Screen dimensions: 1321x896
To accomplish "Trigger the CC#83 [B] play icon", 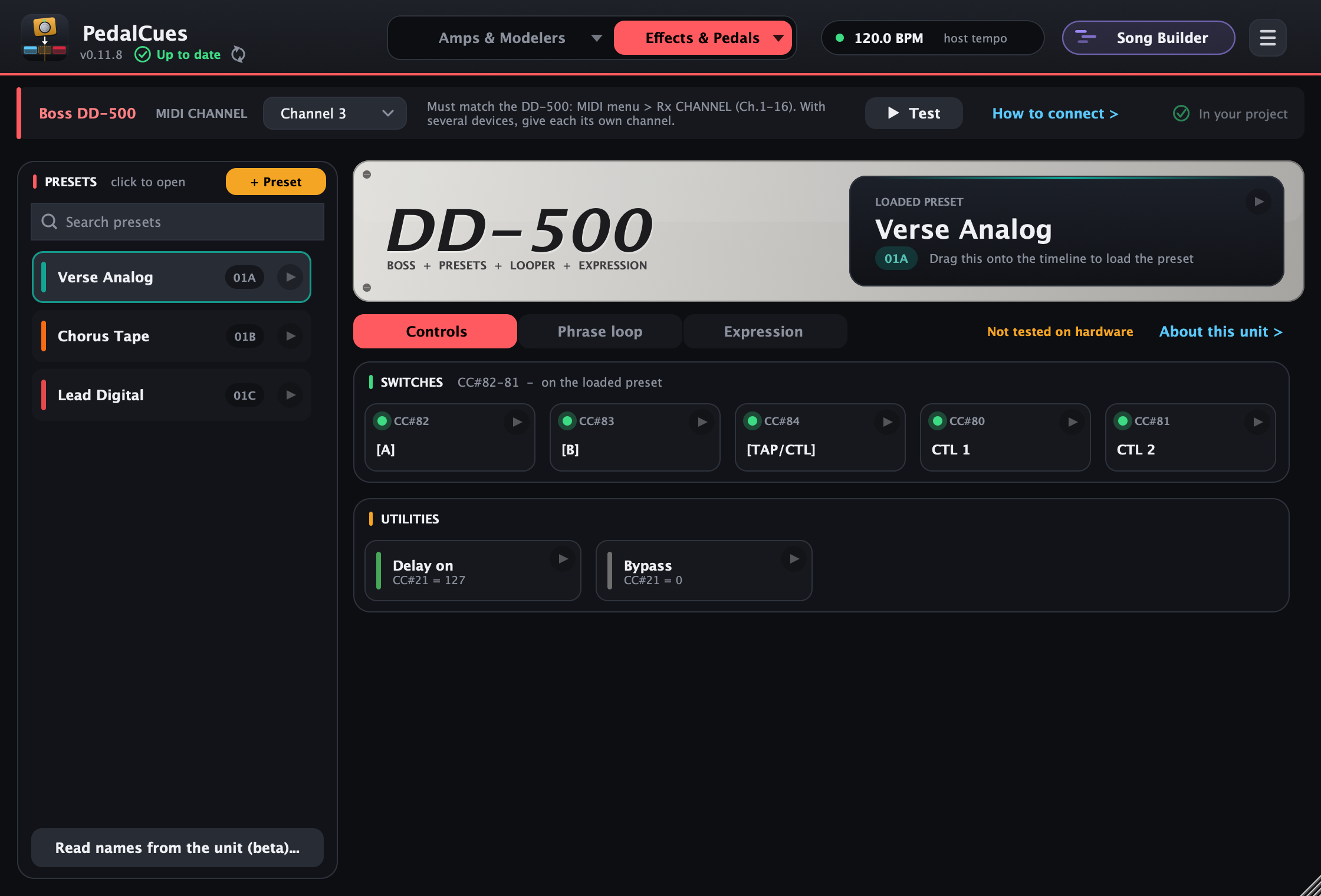I will tap(702, 422).
